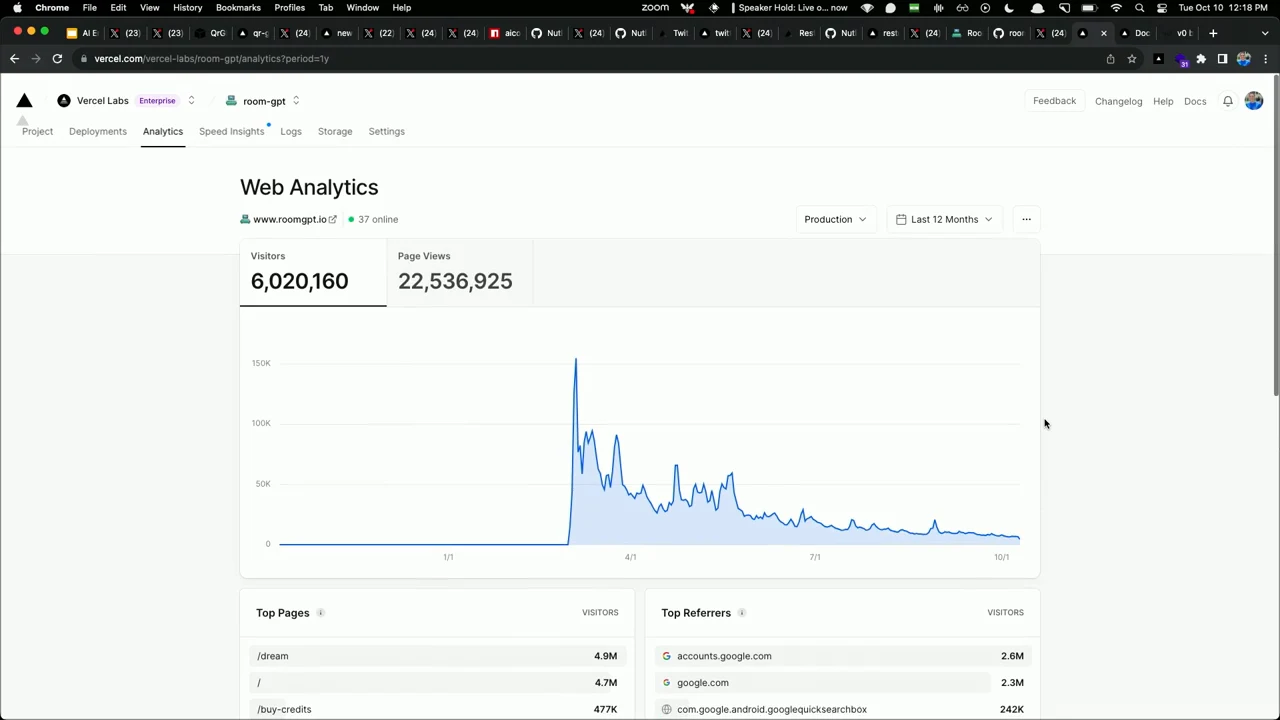Image resolution: width=1280 pixels, height=720 pixels.
Task: Expand the Vercel Labs team switcher
Action: pos(191,101)
